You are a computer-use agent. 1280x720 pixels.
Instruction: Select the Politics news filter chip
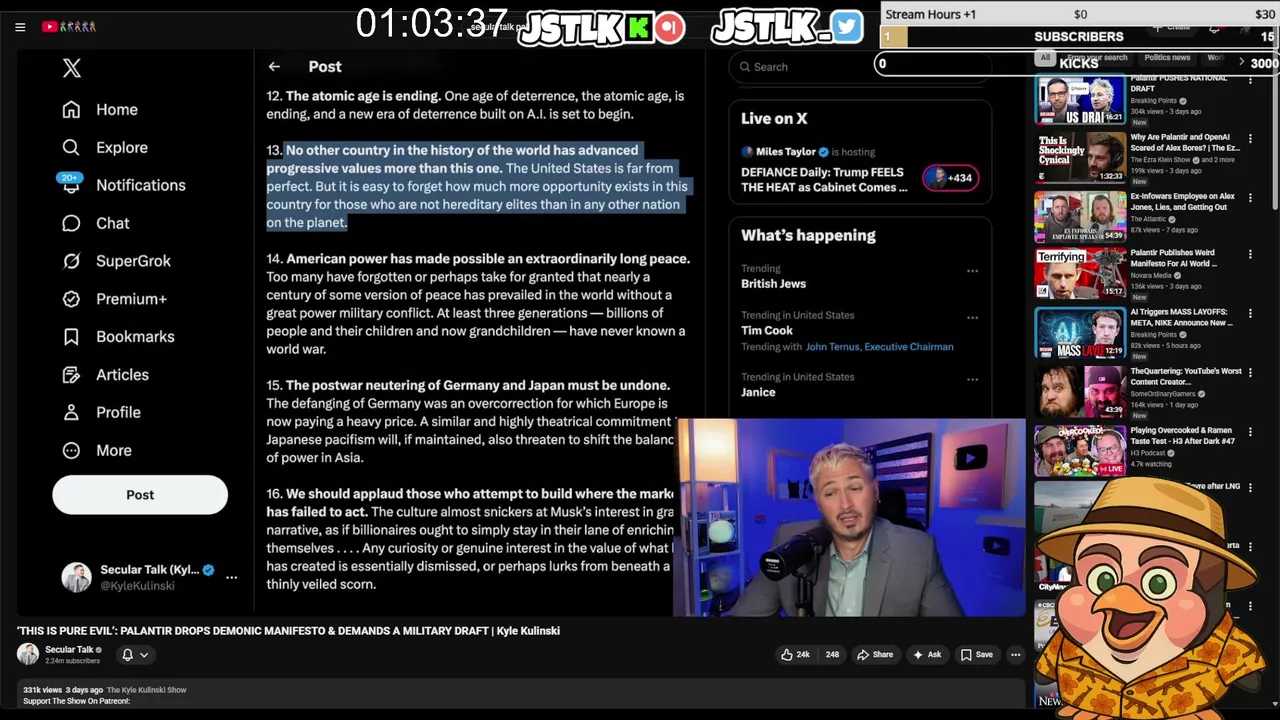pyautogui.click(x=1167, y=58)
